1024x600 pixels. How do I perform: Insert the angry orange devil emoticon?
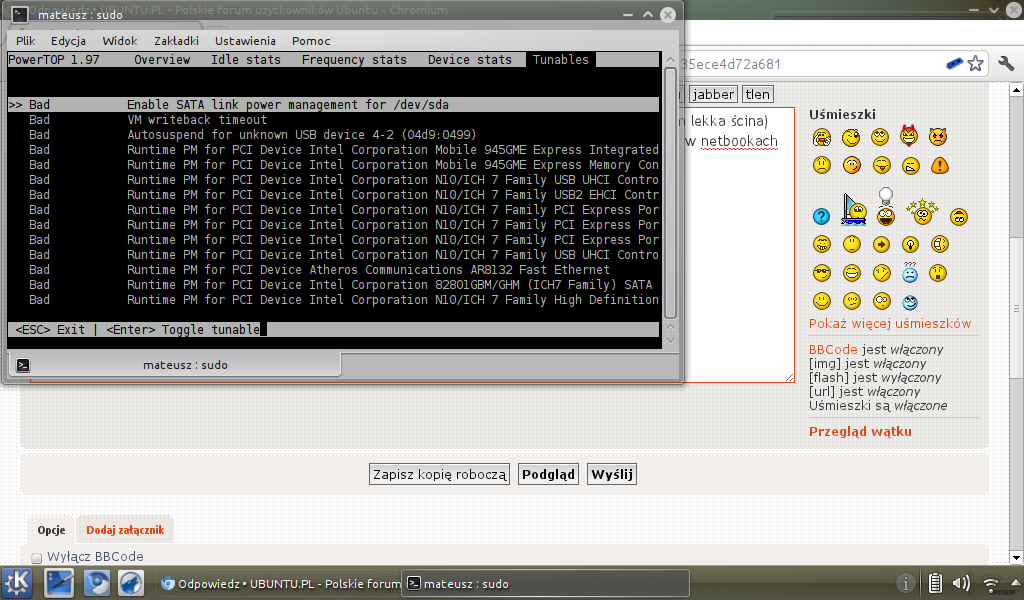pyautogui.click(x=938, y=136)
